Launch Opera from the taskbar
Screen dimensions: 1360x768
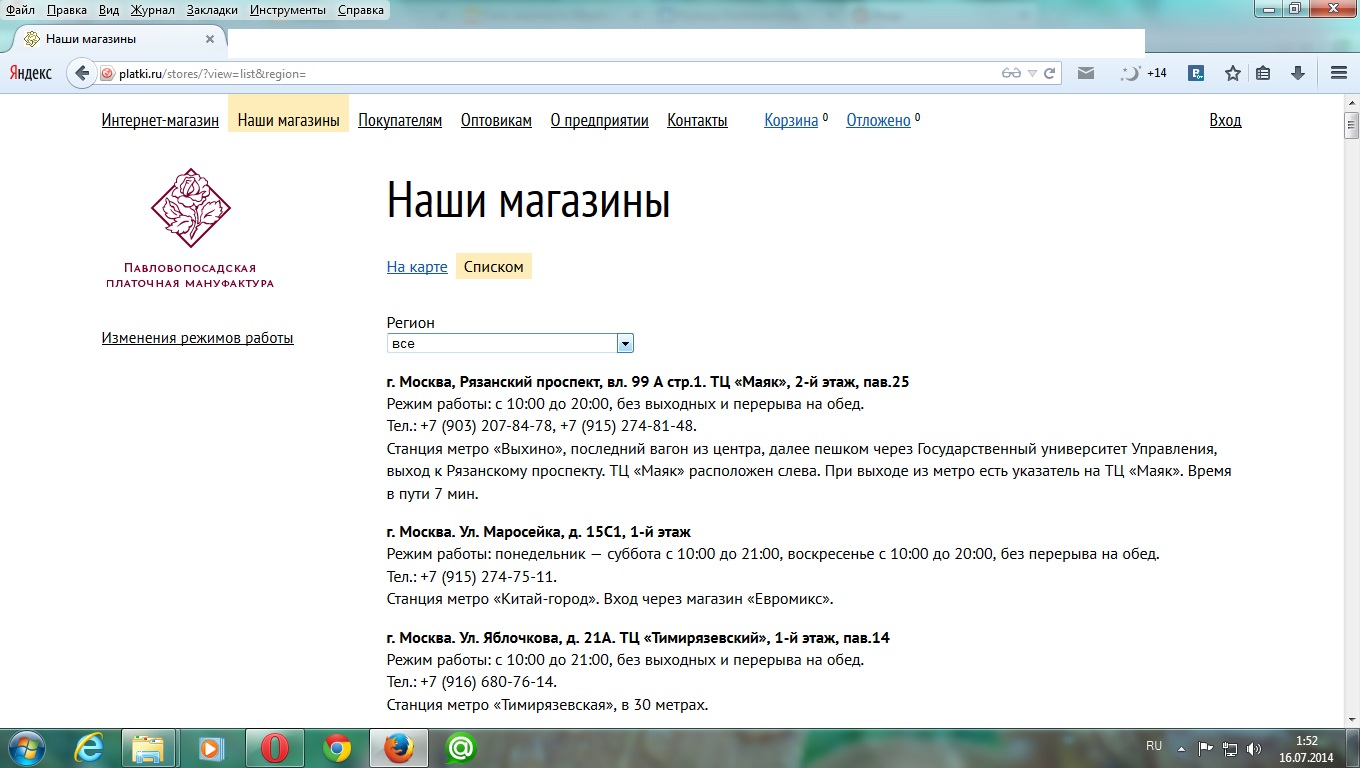click(x=275, y=748)
